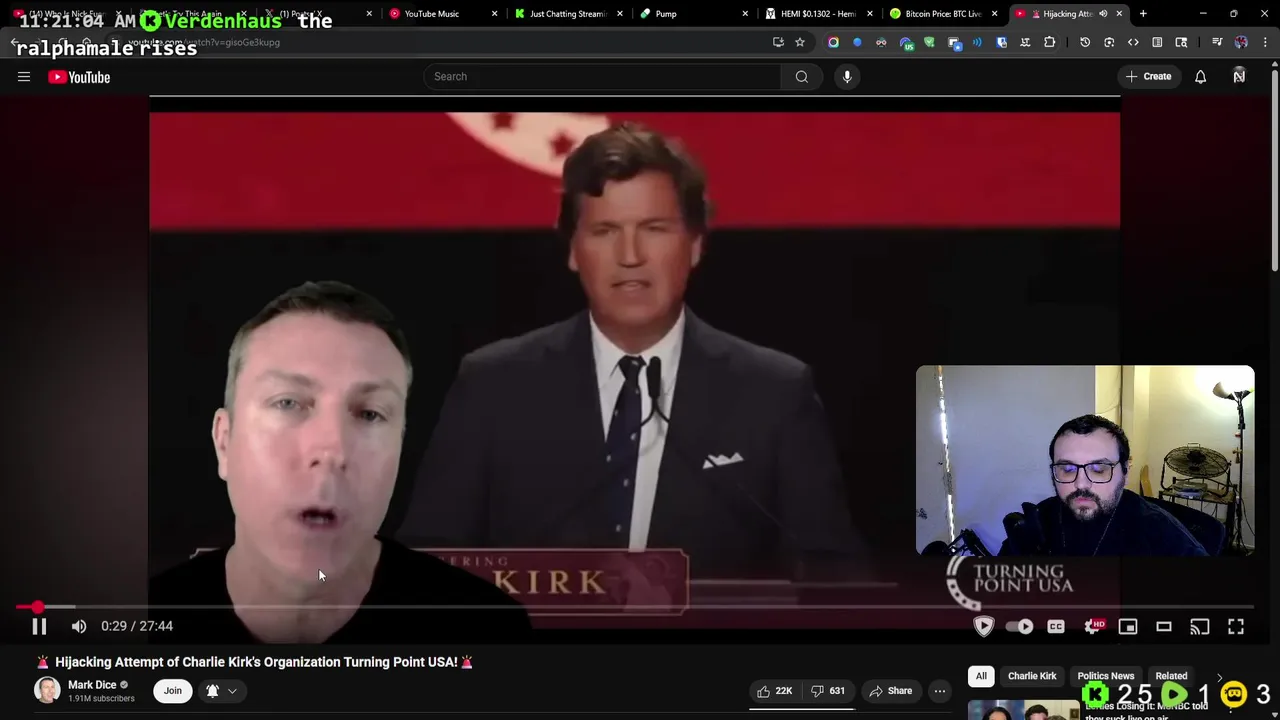
Task: Open the browser Extensions puzzle icon
Action: [1049, 42]
